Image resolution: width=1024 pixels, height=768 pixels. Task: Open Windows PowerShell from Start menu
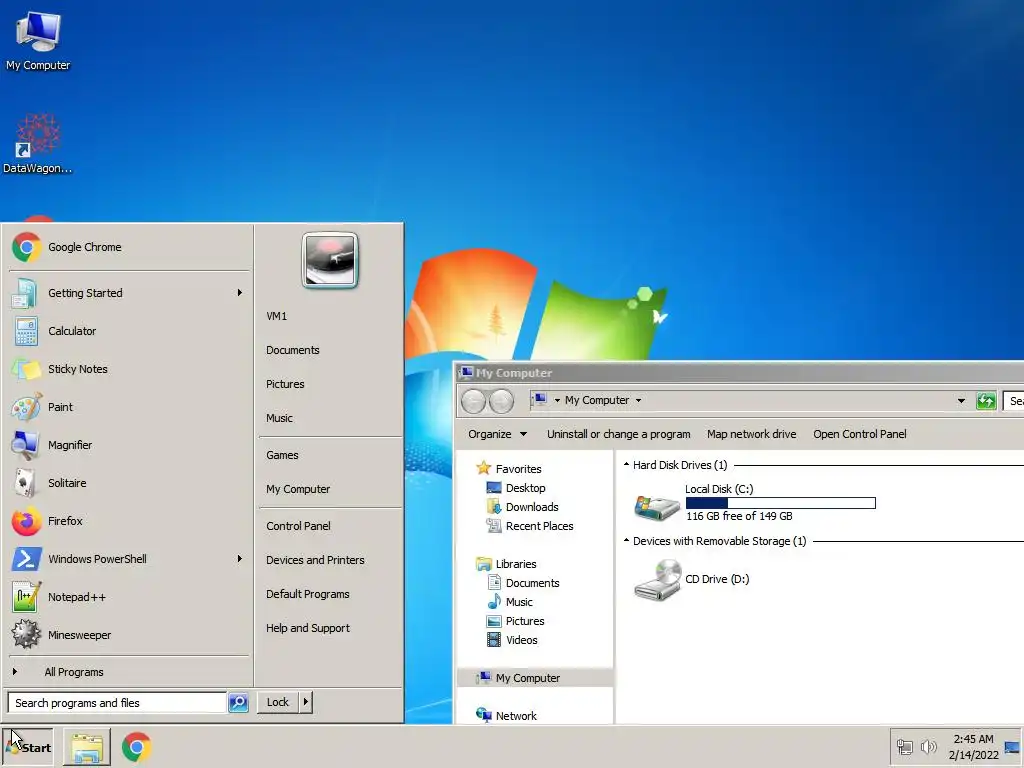[x=129, y=559]
